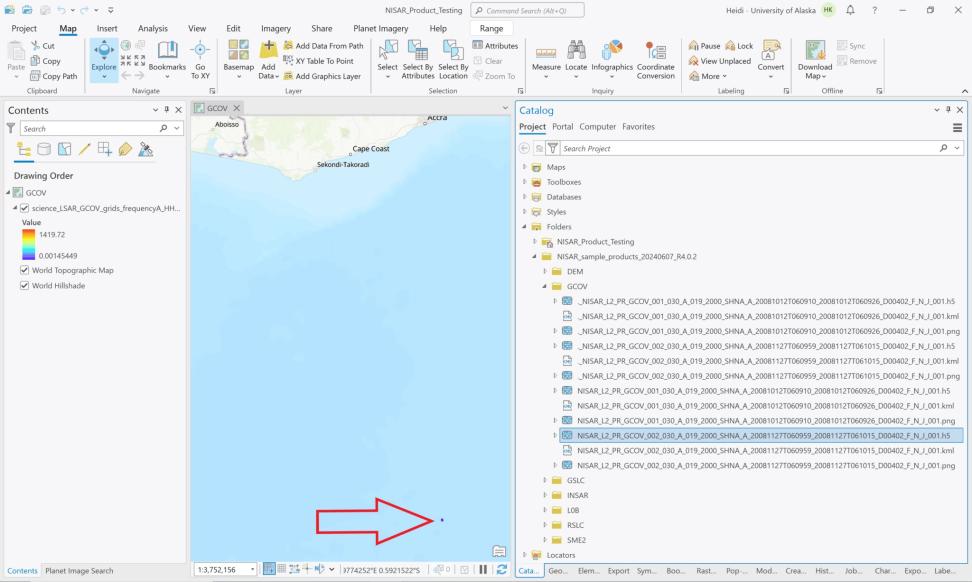Viewport: 972px width, 582px height.
Task: Click the Add Data button
Action: click(x=268, y=60)
